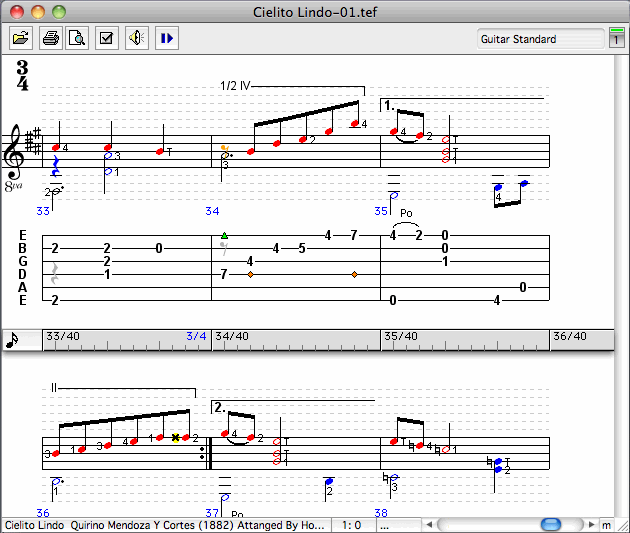Click fret 1 on D string in measure 33
The height and width of the screenshot is (533, 630).
[x=107, y=274]
